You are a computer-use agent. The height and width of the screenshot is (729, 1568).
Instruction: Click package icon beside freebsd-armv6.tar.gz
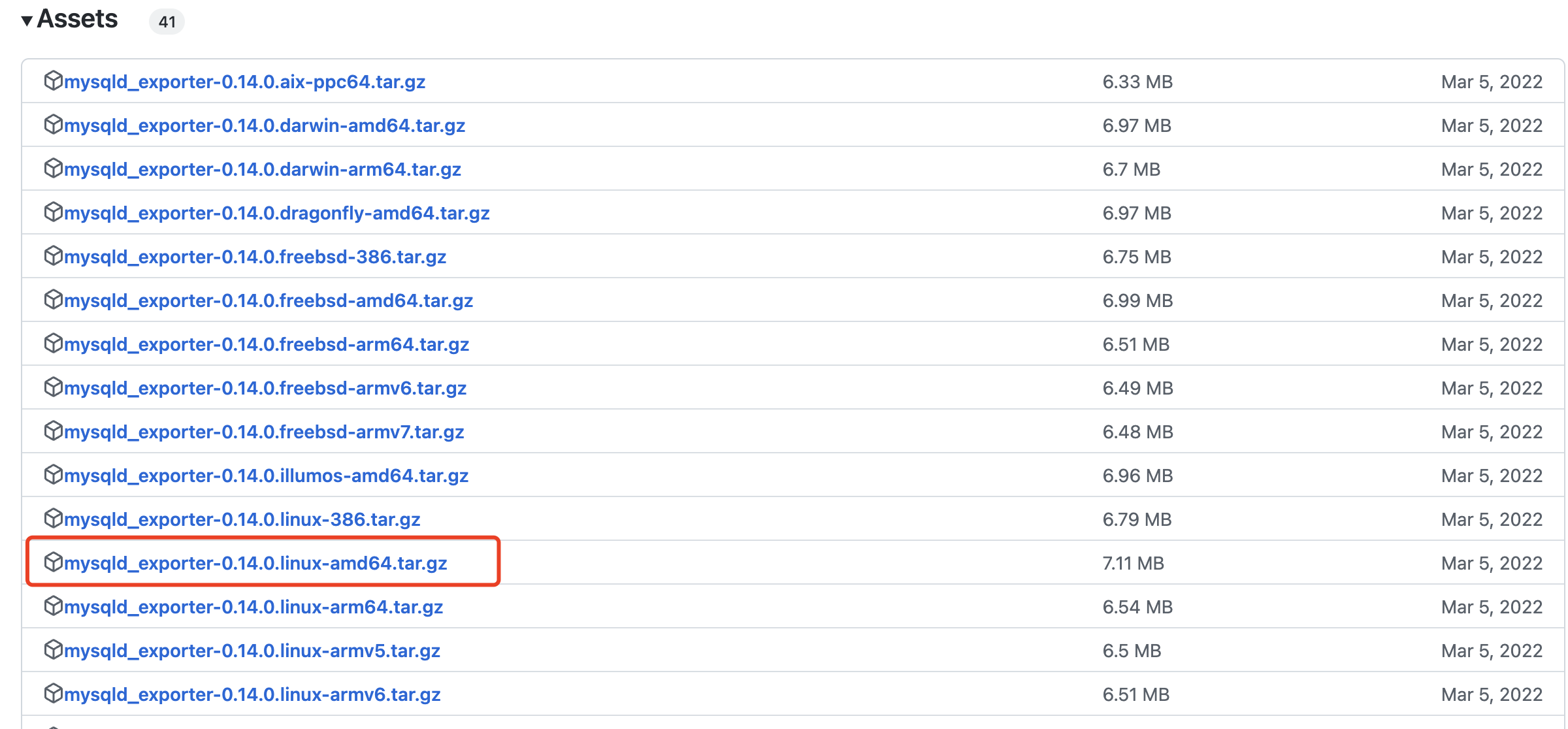pyautogui.click(x=53, y=387)
